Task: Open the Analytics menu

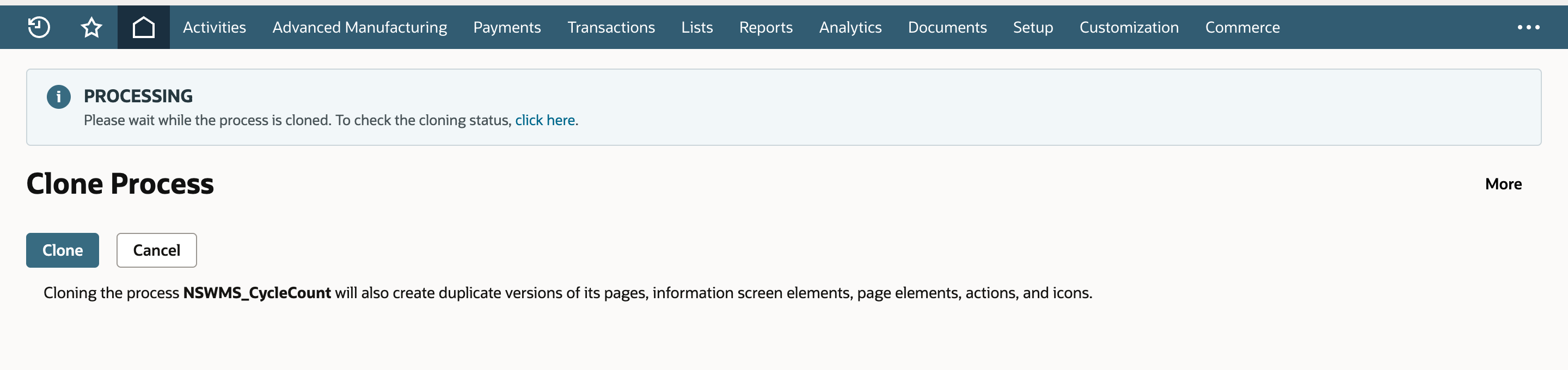Action: click(x=850, y=27)
